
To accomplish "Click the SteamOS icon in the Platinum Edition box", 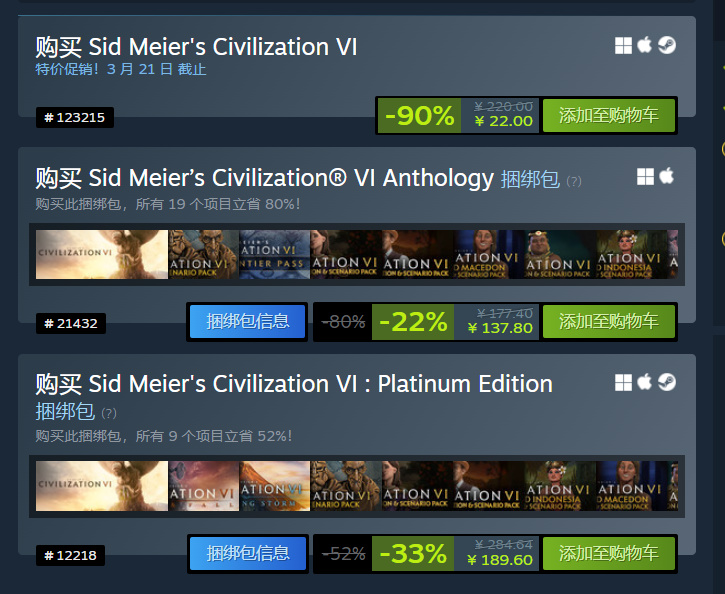I will pos(667,382).
